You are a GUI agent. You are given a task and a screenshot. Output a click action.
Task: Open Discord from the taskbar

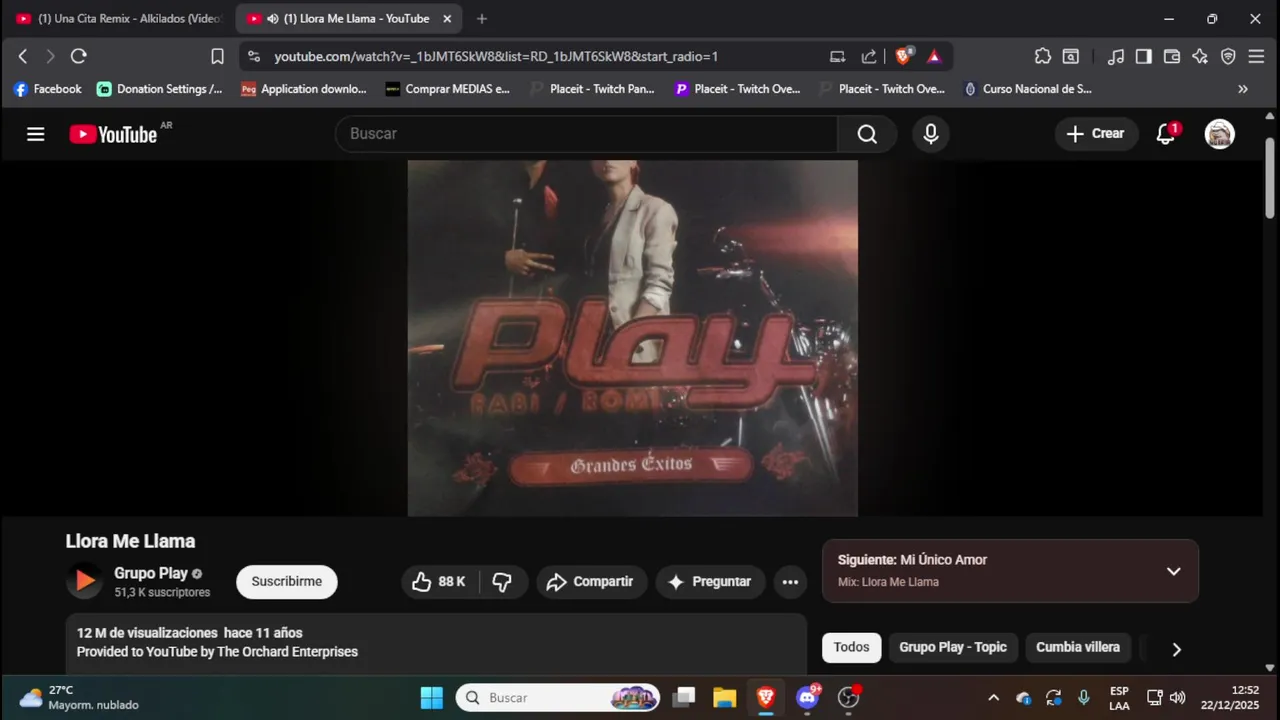click(807, 698)
